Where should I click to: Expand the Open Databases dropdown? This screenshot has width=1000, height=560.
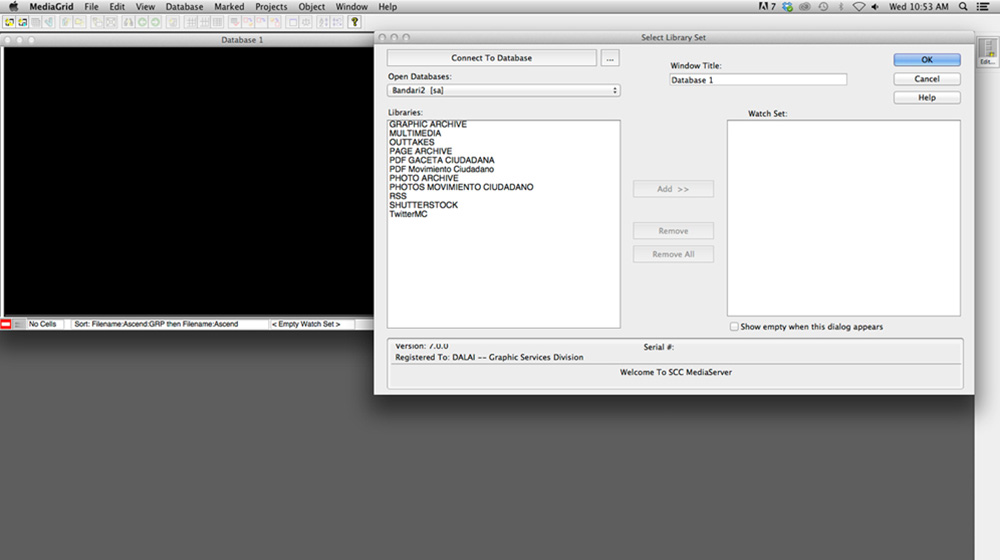[x=503, y=91]
